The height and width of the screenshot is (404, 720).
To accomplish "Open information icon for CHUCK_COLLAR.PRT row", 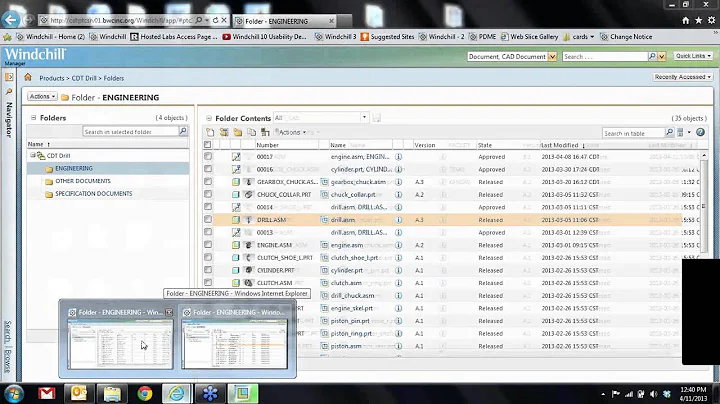I will pos(399,195).
